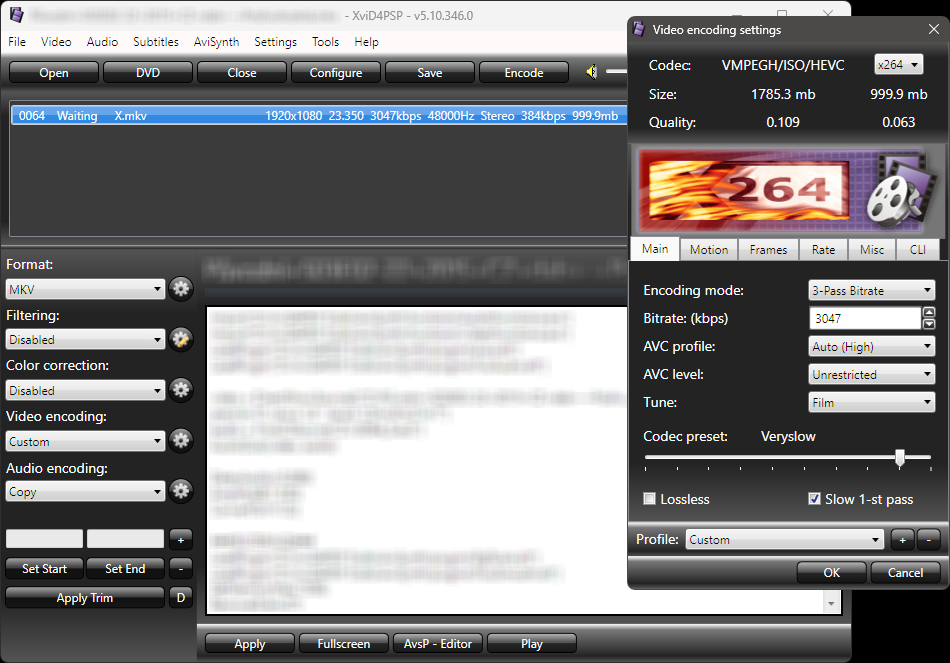Open the Filtering edit gear icon
This screenshot has height=663, width=950.
tap(181, 339)
